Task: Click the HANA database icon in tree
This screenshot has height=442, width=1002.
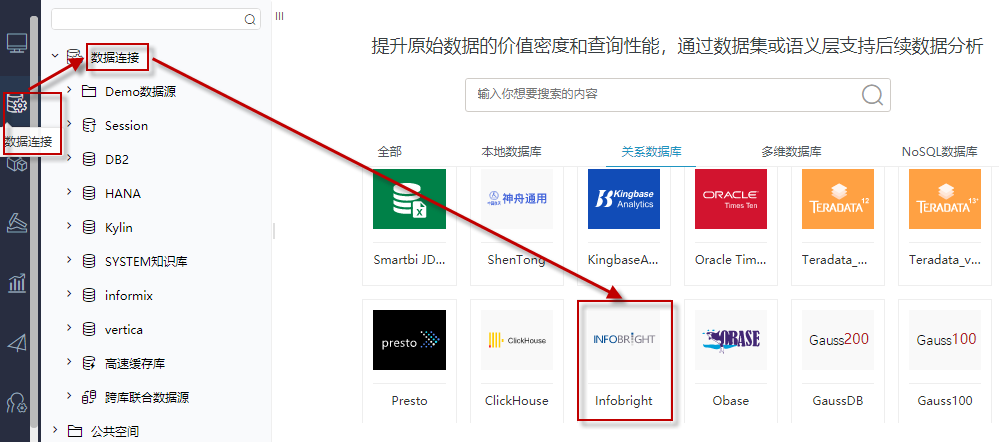Action: click(x=89, y=194)
